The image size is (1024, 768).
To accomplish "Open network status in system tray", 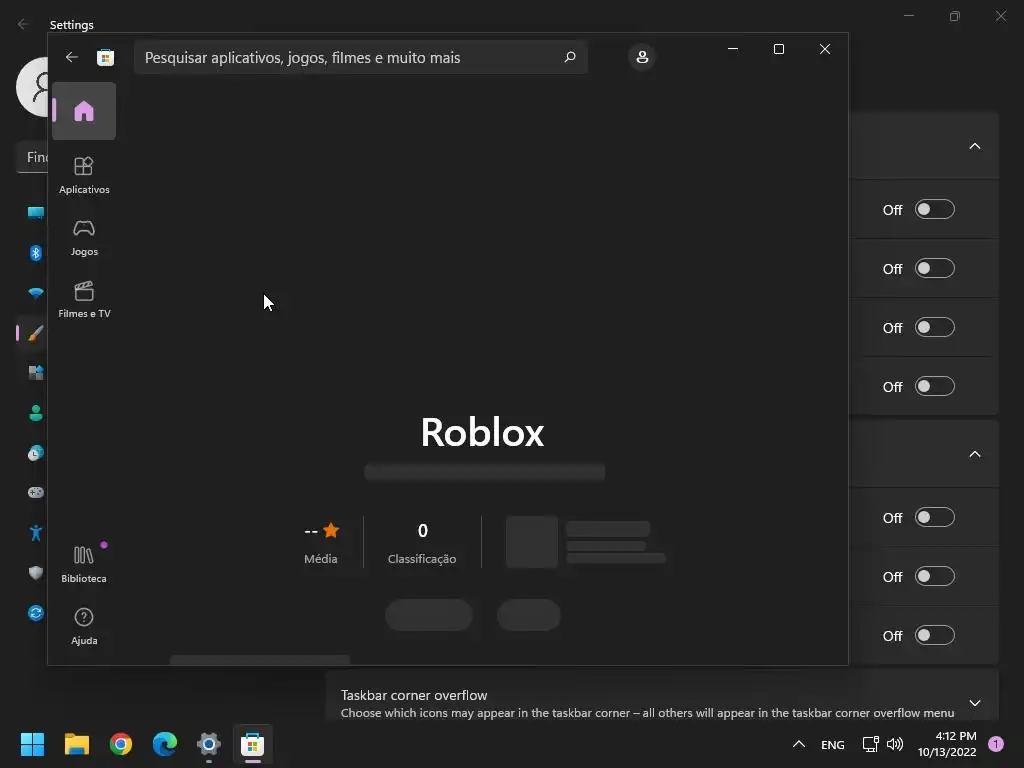I will [870, 744].
